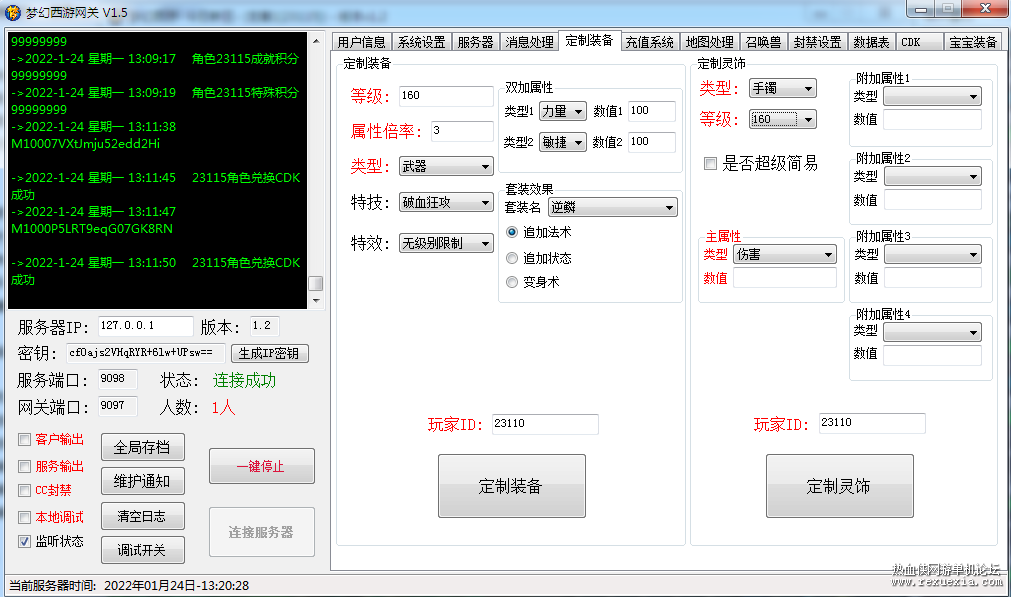The image size is (1011, 597).
Task: Toggle 客户输出 checkbox
Action: coord(25,440)
